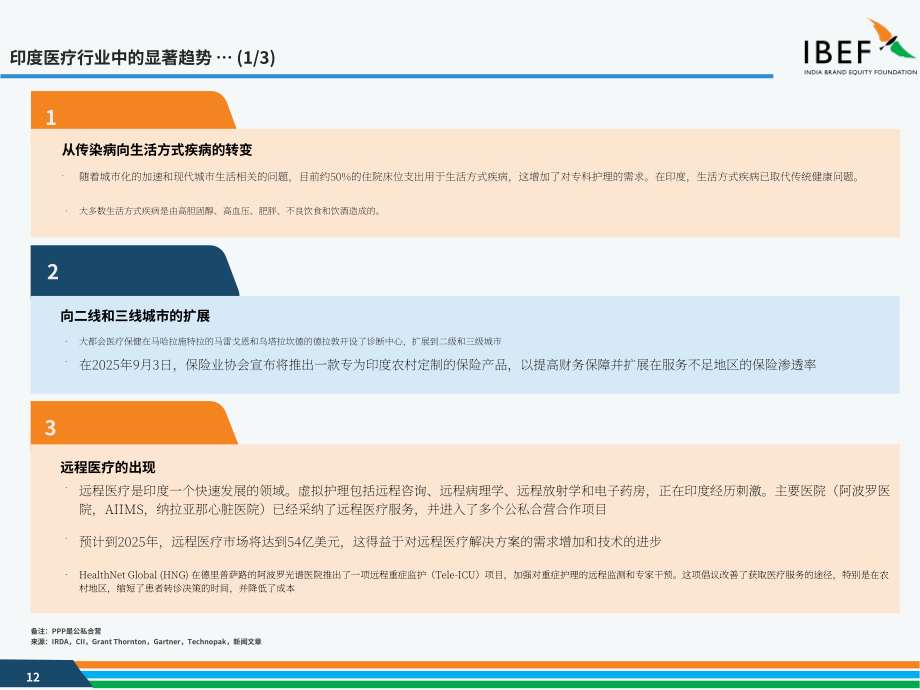
Task: Select the slide title 印度医疗行业中的显著趋势
Action: (x=110, y=58)
